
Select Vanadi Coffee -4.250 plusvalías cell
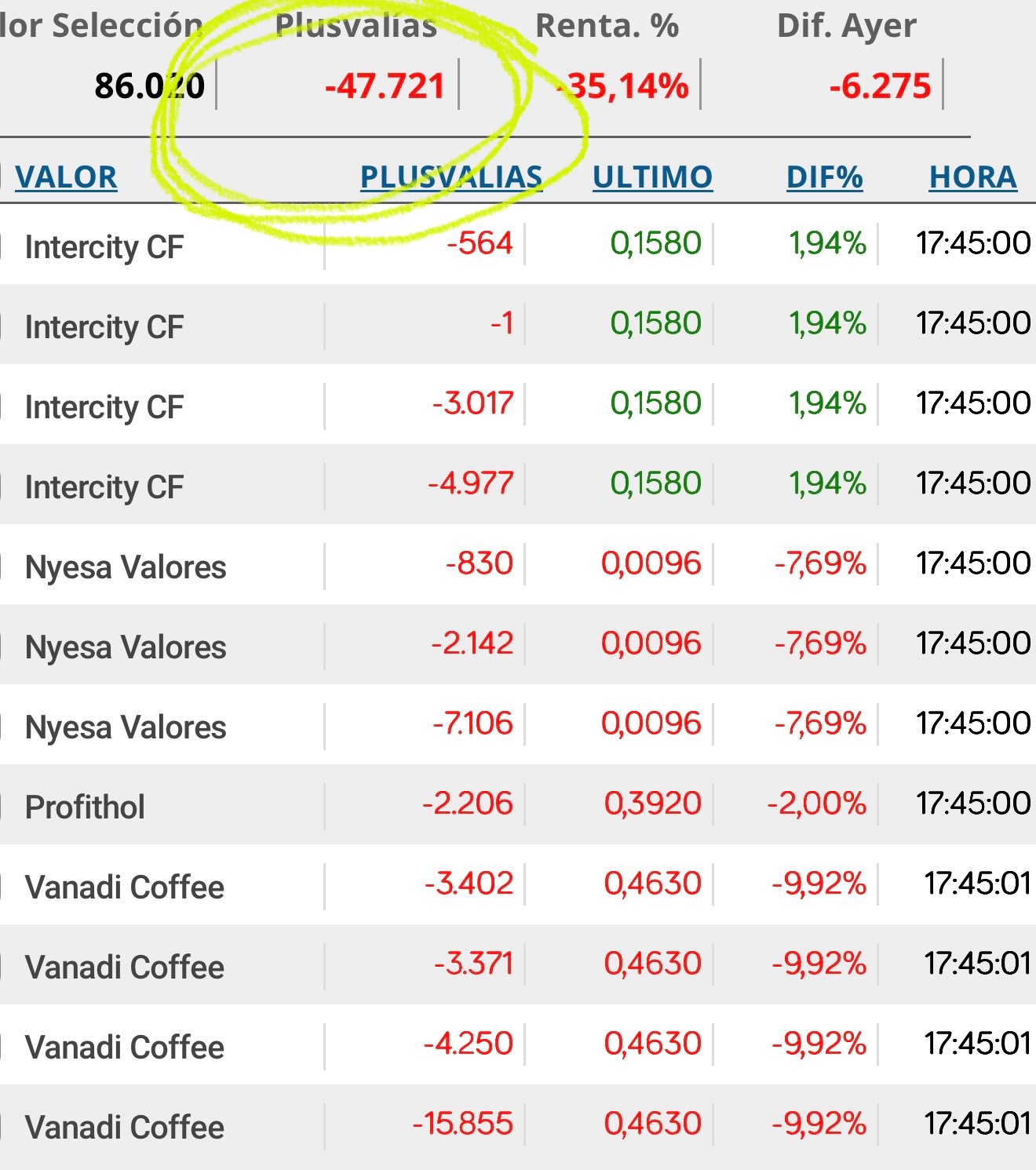(468, 1043)
